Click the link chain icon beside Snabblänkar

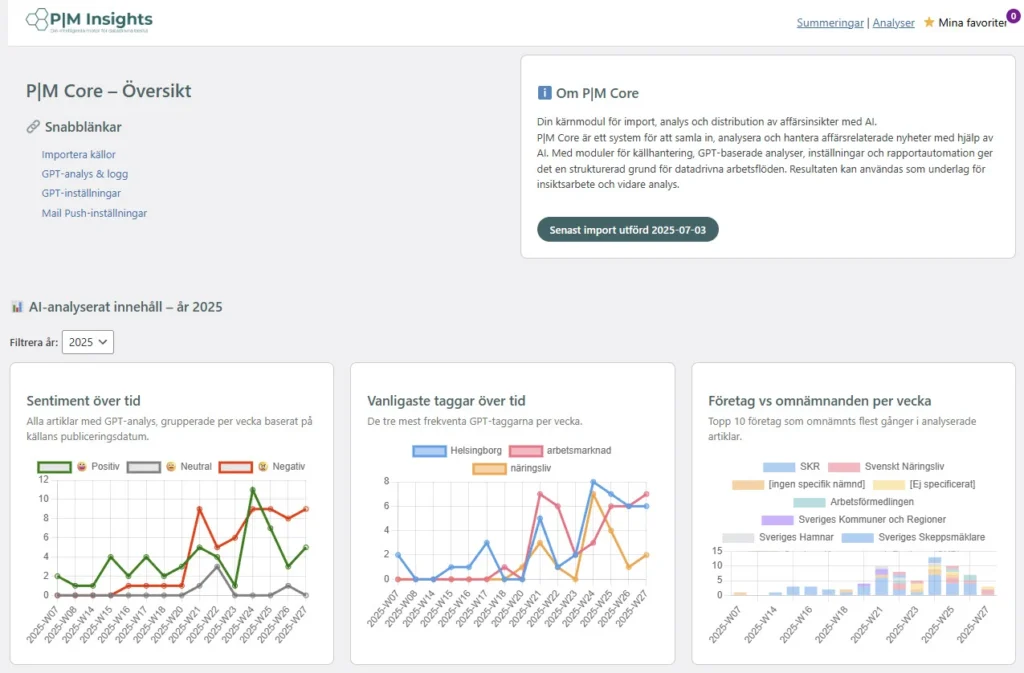tap(33, 127)
